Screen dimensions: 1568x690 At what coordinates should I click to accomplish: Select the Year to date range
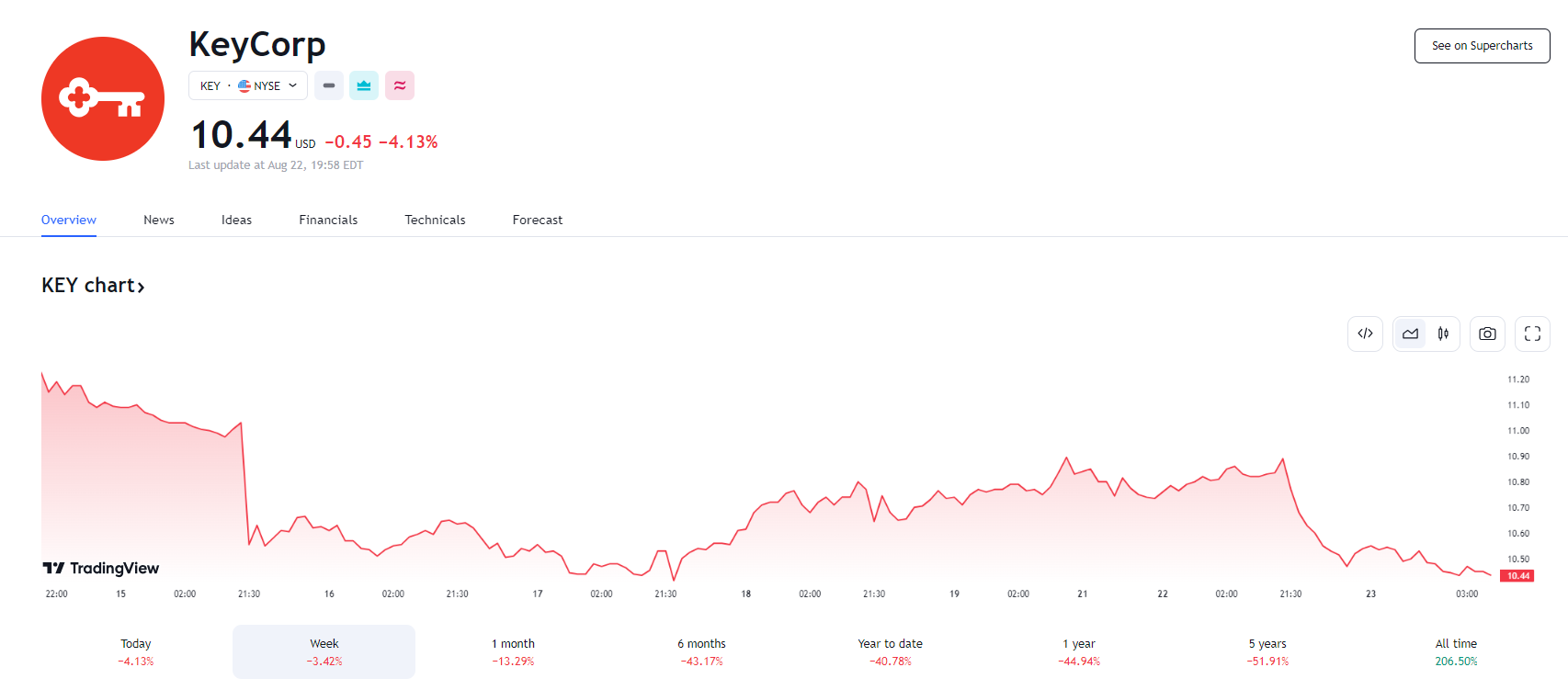pos(890,652)
